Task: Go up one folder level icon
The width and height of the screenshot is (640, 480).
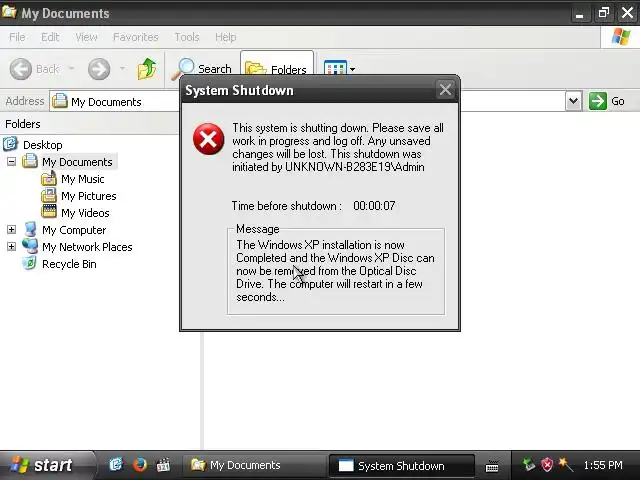Action: coord(147,69)
